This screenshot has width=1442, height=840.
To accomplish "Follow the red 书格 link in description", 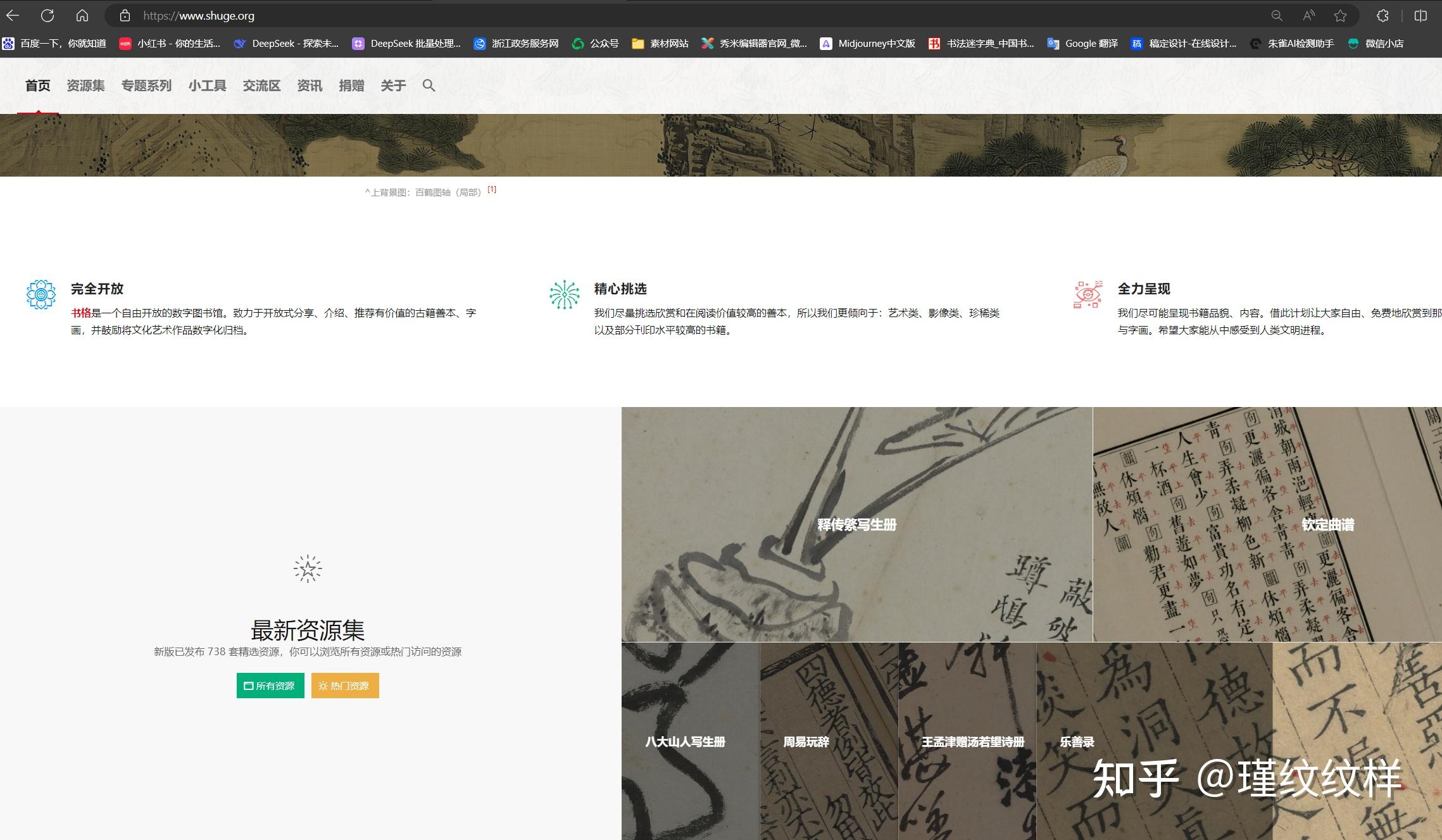I will (x=81, y=313).
